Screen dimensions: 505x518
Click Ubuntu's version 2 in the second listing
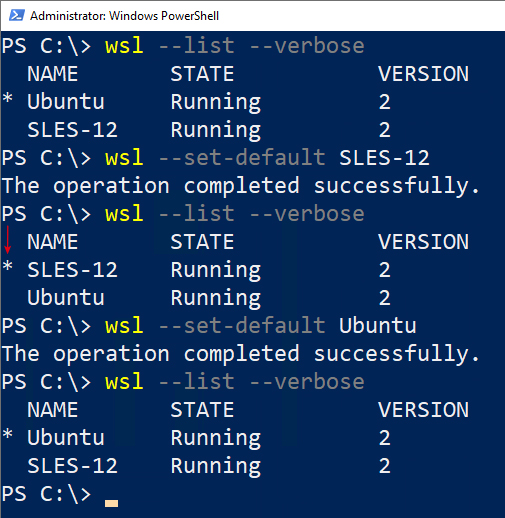pyautogui.click(x=384, y=298)
